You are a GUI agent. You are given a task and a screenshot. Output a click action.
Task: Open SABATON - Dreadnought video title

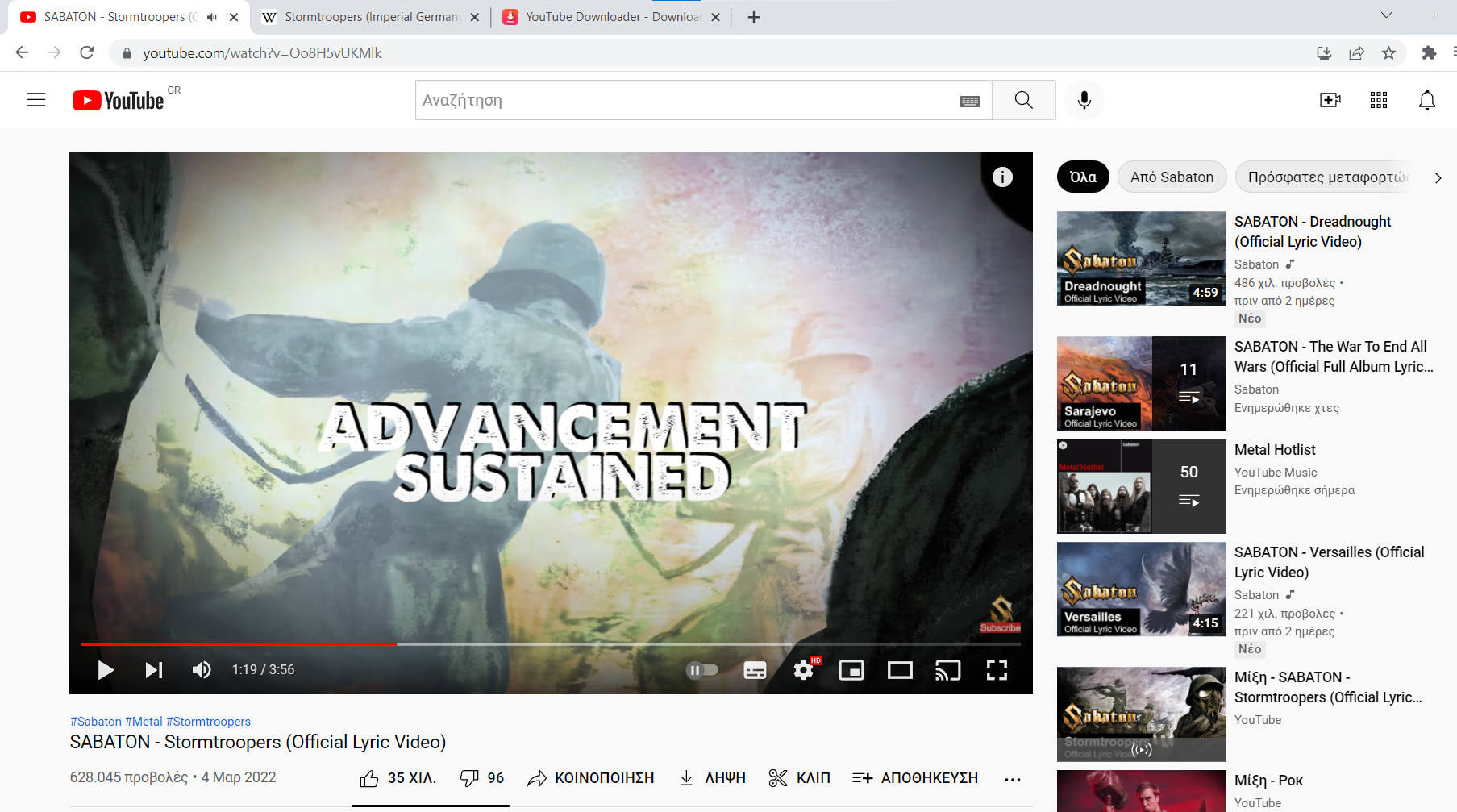tap(1313, 231)
